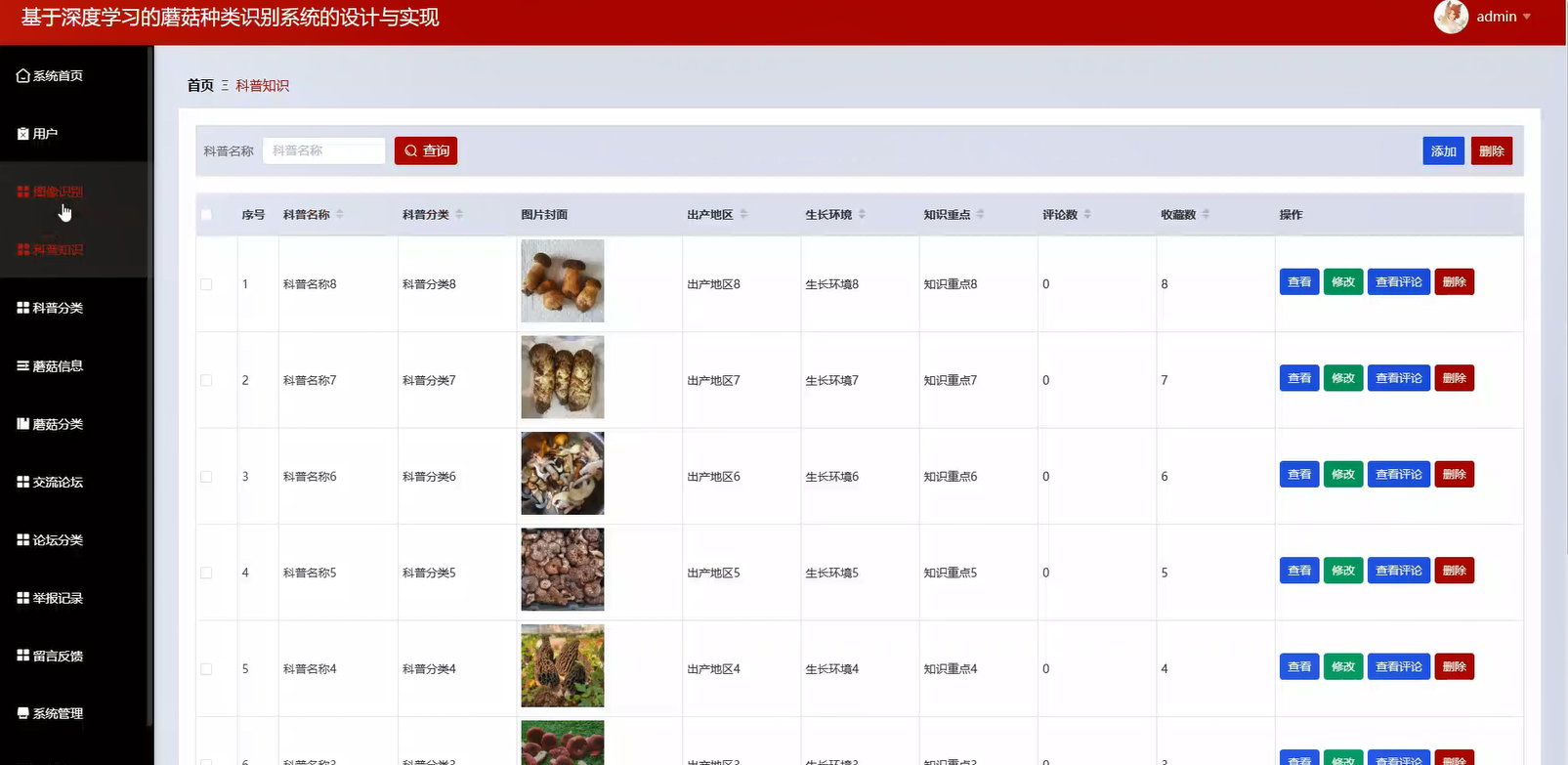Open cover image of 科普名称7
1568x765 pixels.
(x=563, y=377)
